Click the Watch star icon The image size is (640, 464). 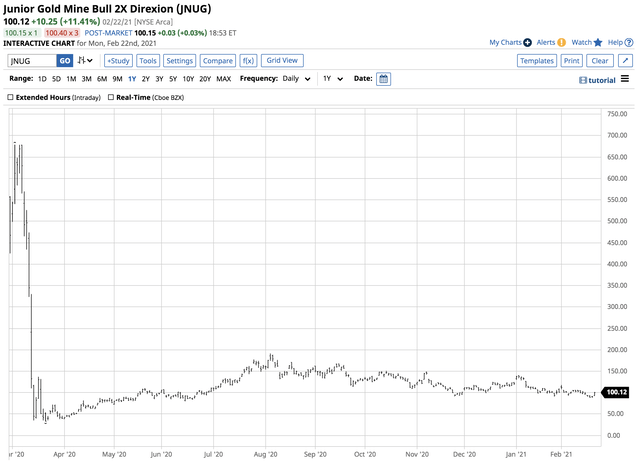coord(598,42)
